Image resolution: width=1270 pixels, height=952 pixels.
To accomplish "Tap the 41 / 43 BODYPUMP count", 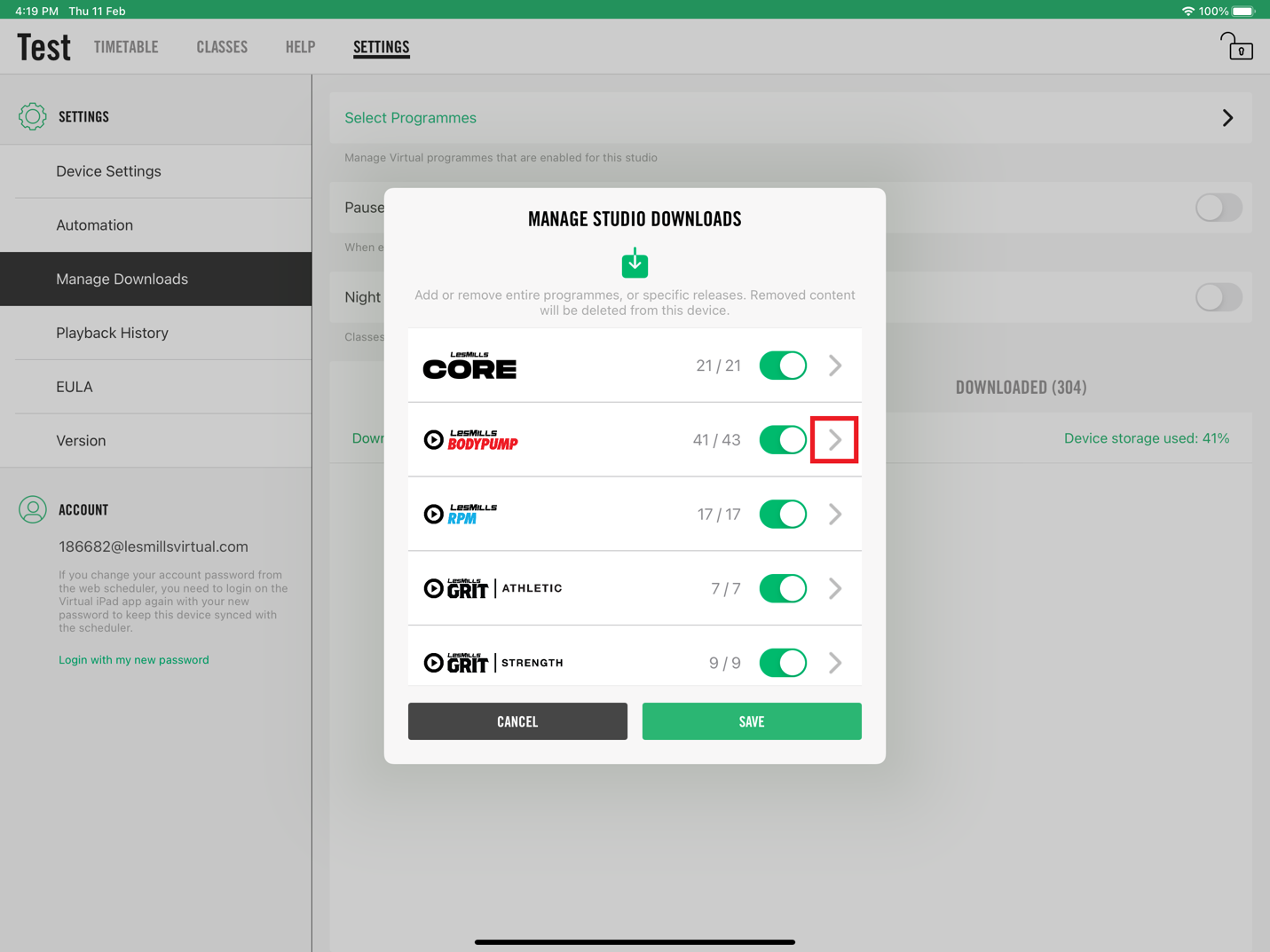I will click(716, 440).
